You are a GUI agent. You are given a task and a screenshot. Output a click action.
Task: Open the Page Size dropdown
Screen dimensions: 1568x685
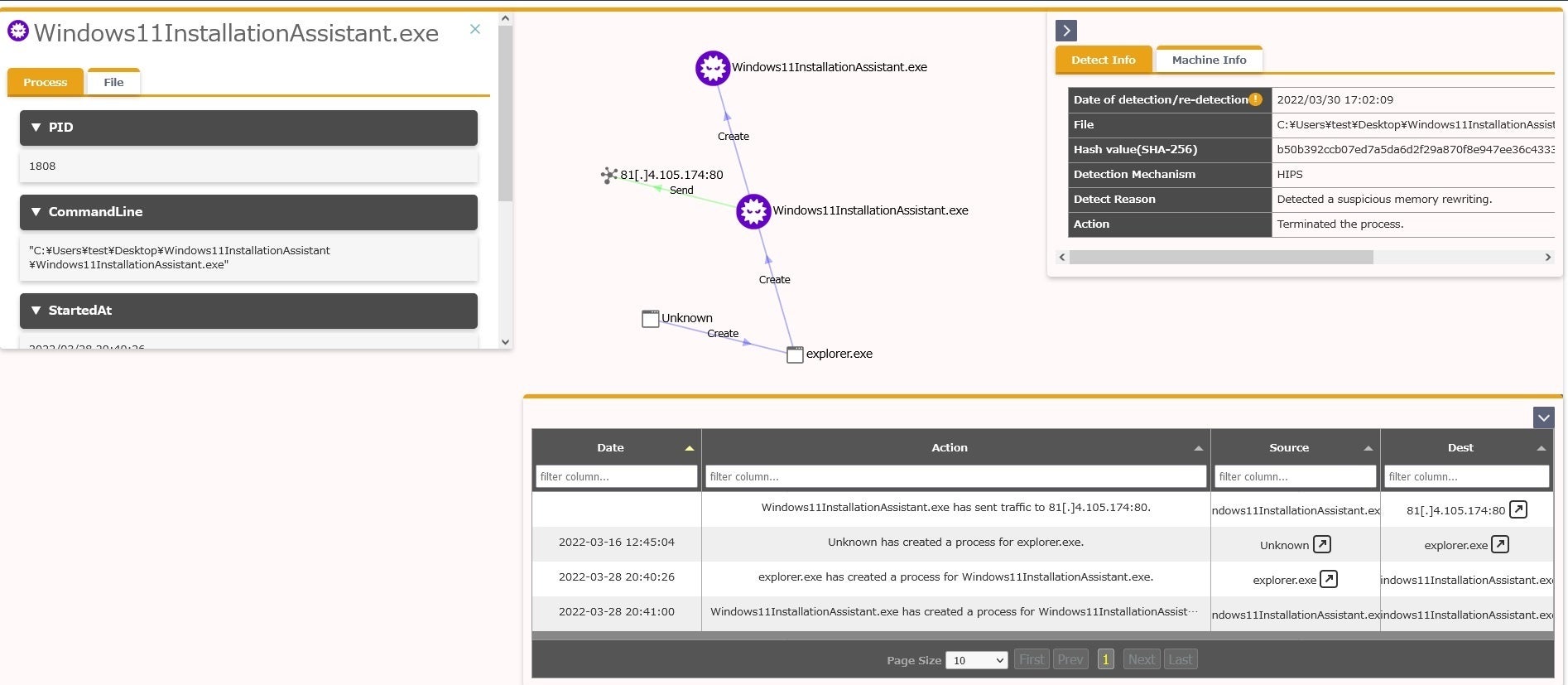tap(976, 660)
